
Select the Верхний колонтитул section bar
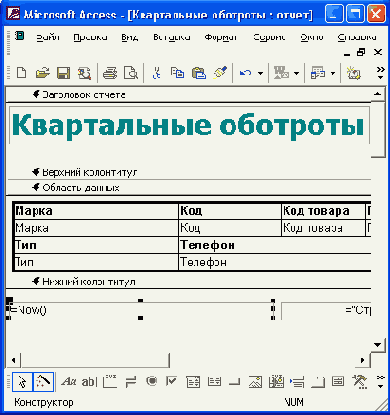click(x=188, y=172)
